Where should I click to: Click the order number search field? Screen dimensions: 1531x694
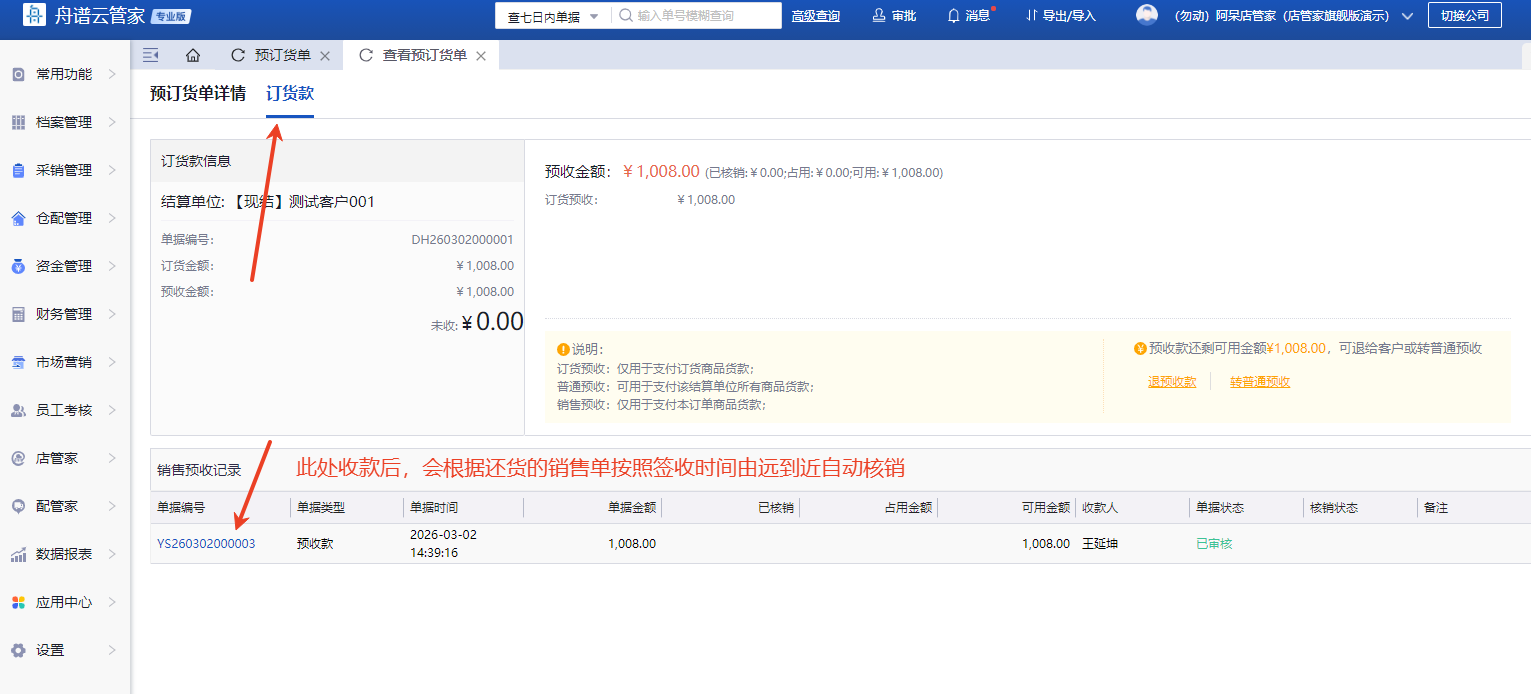click(x=705, y=15)
